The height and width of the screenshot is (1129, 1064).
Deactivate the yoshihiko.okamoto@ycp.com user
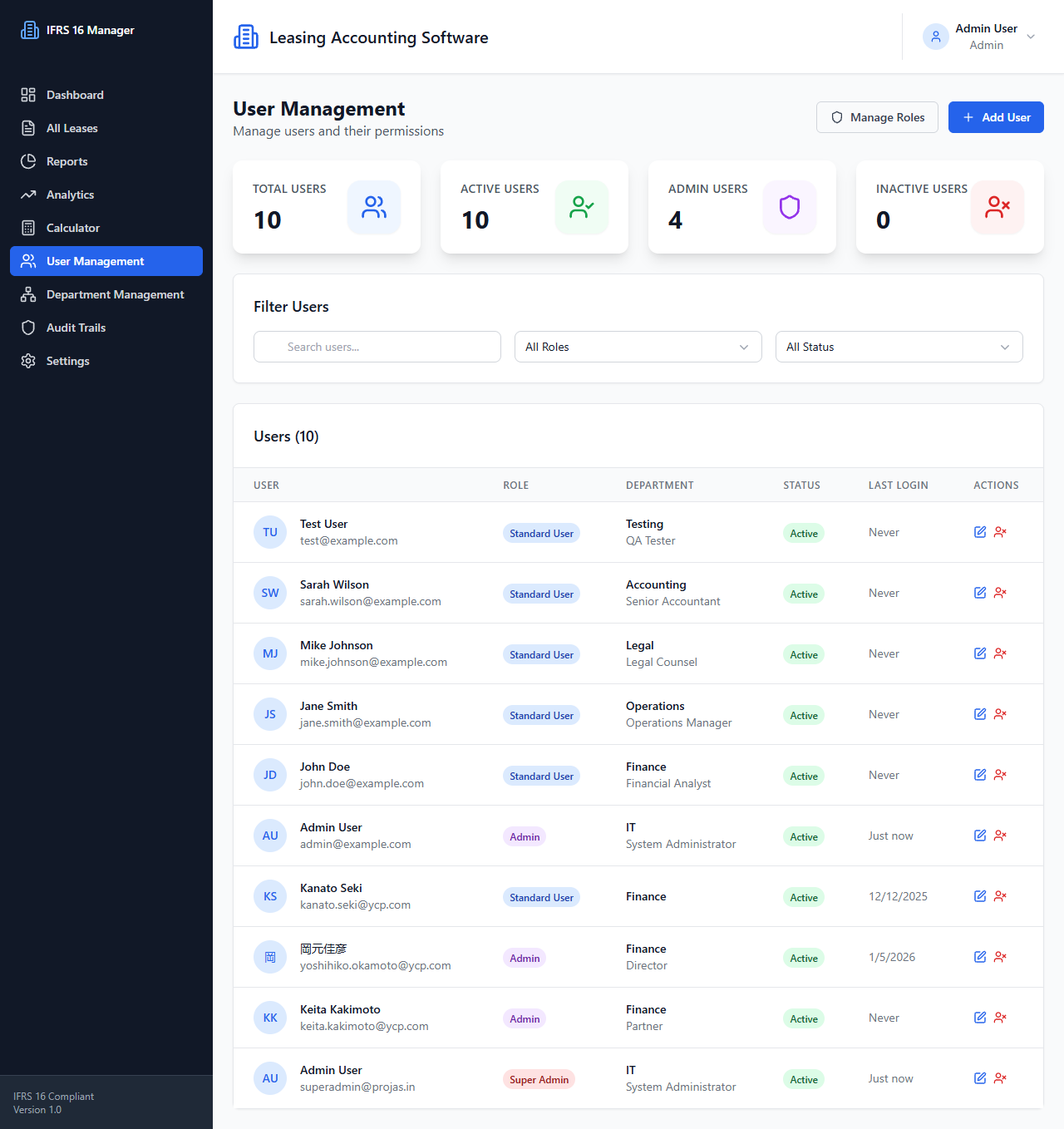(1000, 957)
